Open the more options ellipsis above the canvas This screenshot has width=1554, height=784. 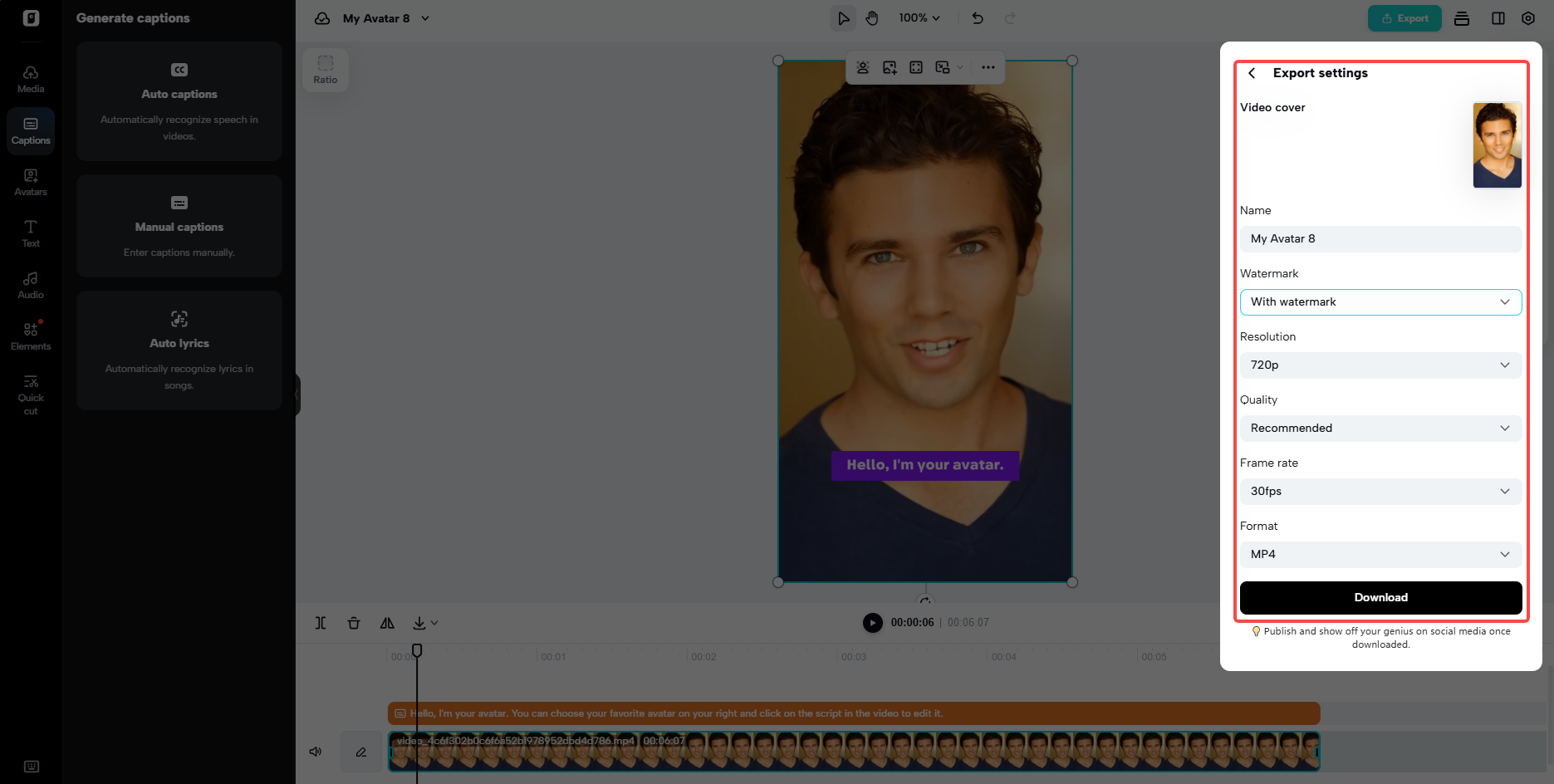988,67
